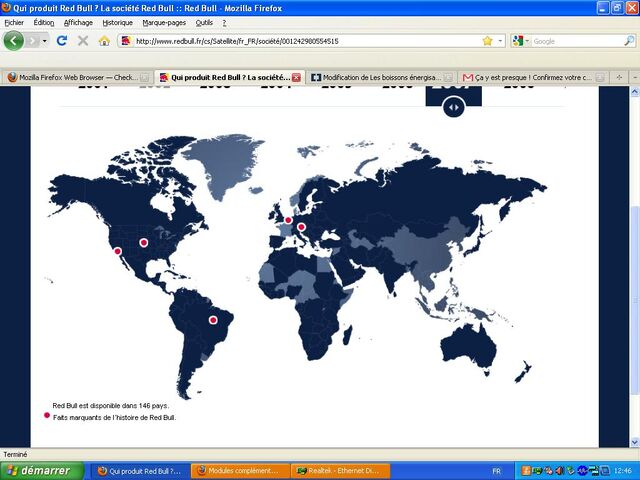
Task: Click the orange first system tray icon
Action: pos(526,471)
